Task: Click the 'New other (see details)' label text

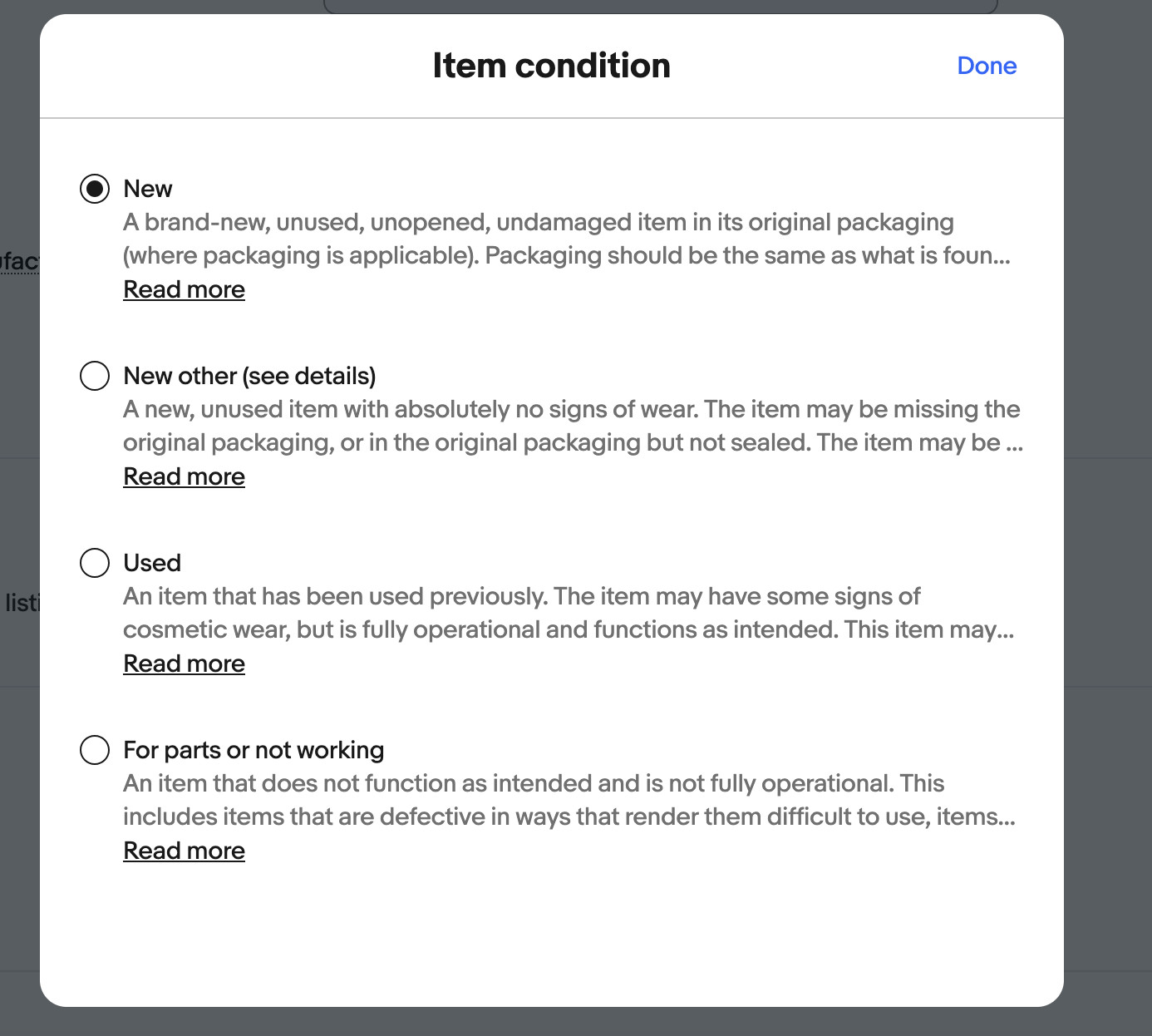Action: click(249, 376)
